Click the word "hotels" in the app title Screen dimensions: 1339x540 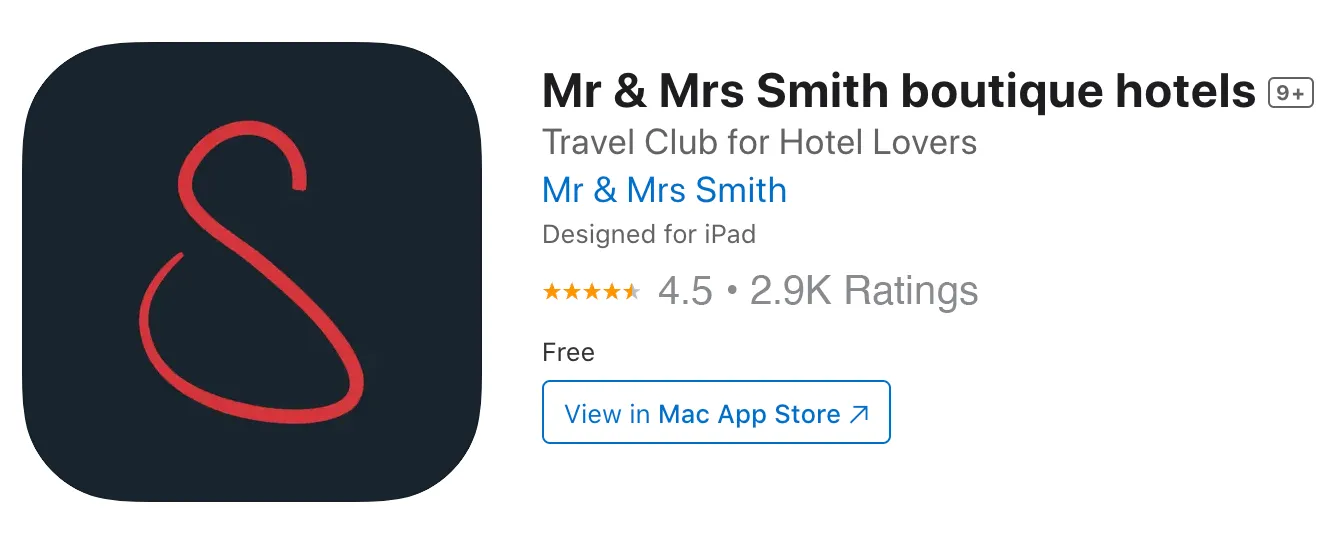coord(1186,92)
